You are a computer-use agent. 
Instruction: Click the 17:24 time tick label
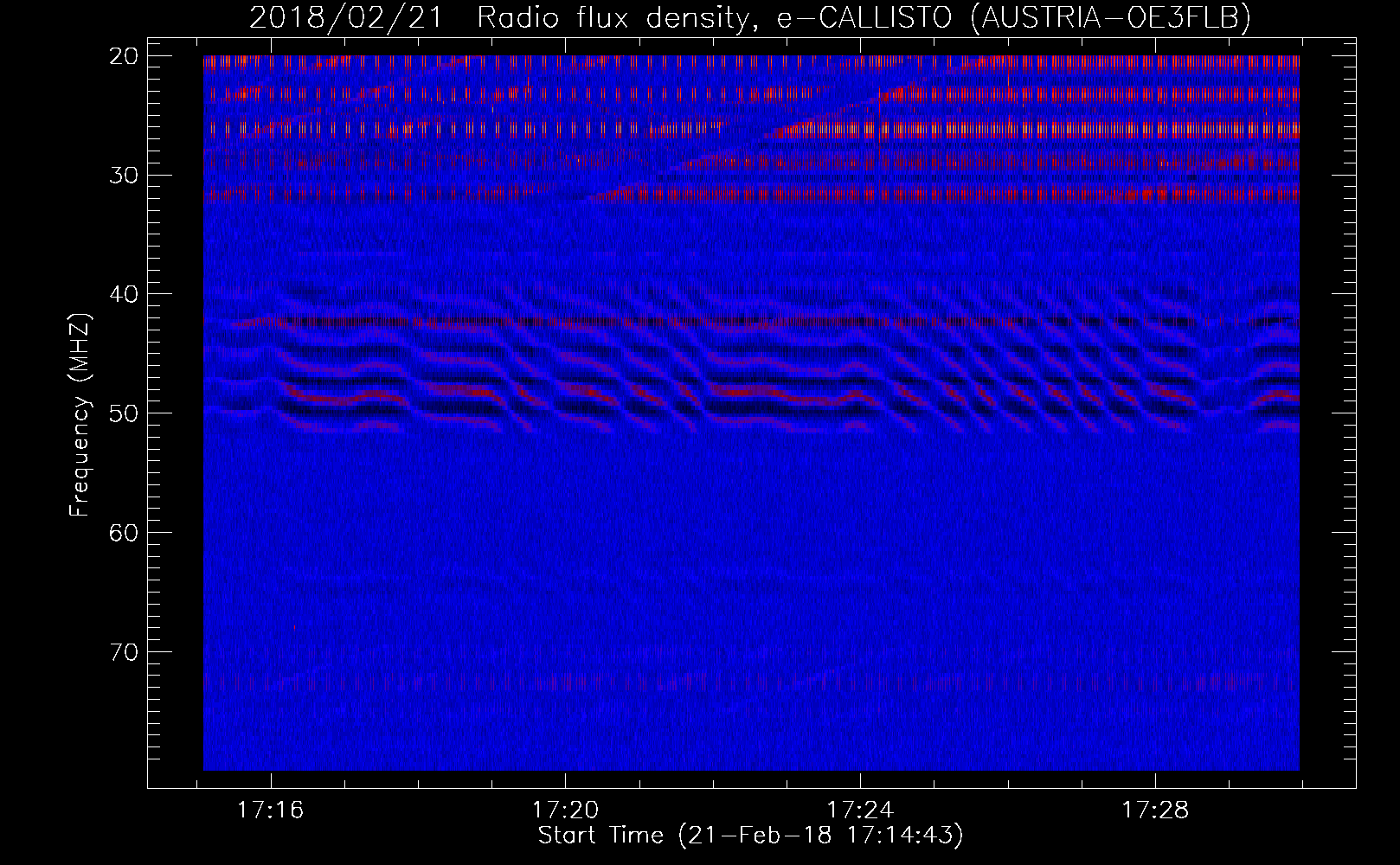[860, 811]
